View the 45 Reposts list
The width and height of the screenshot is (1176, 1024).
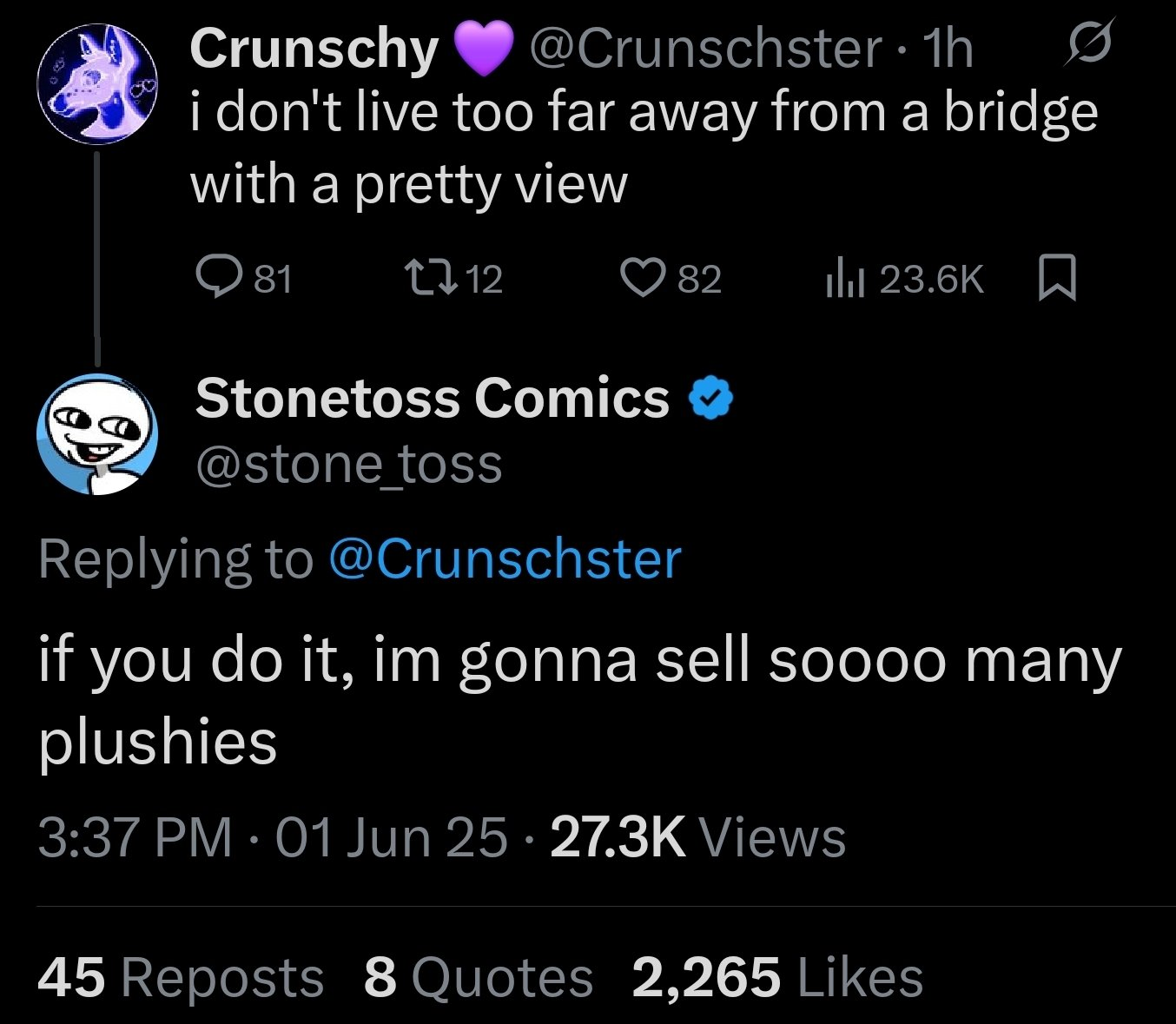coord(181,977)
